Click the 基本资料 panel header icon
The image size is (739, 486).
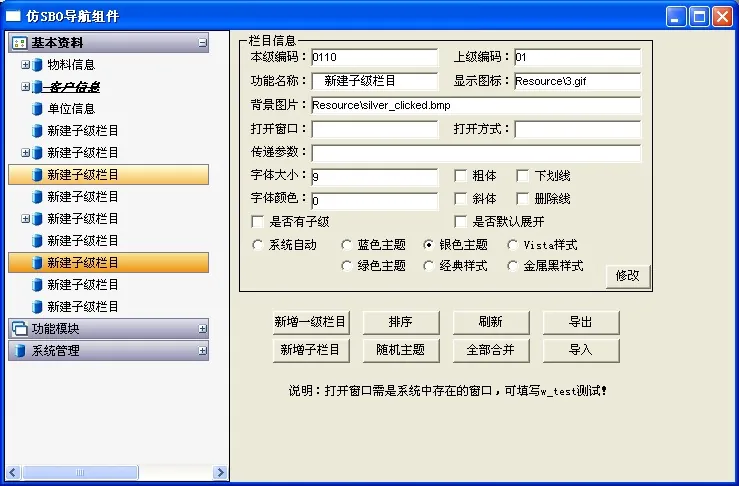point(19,43)
